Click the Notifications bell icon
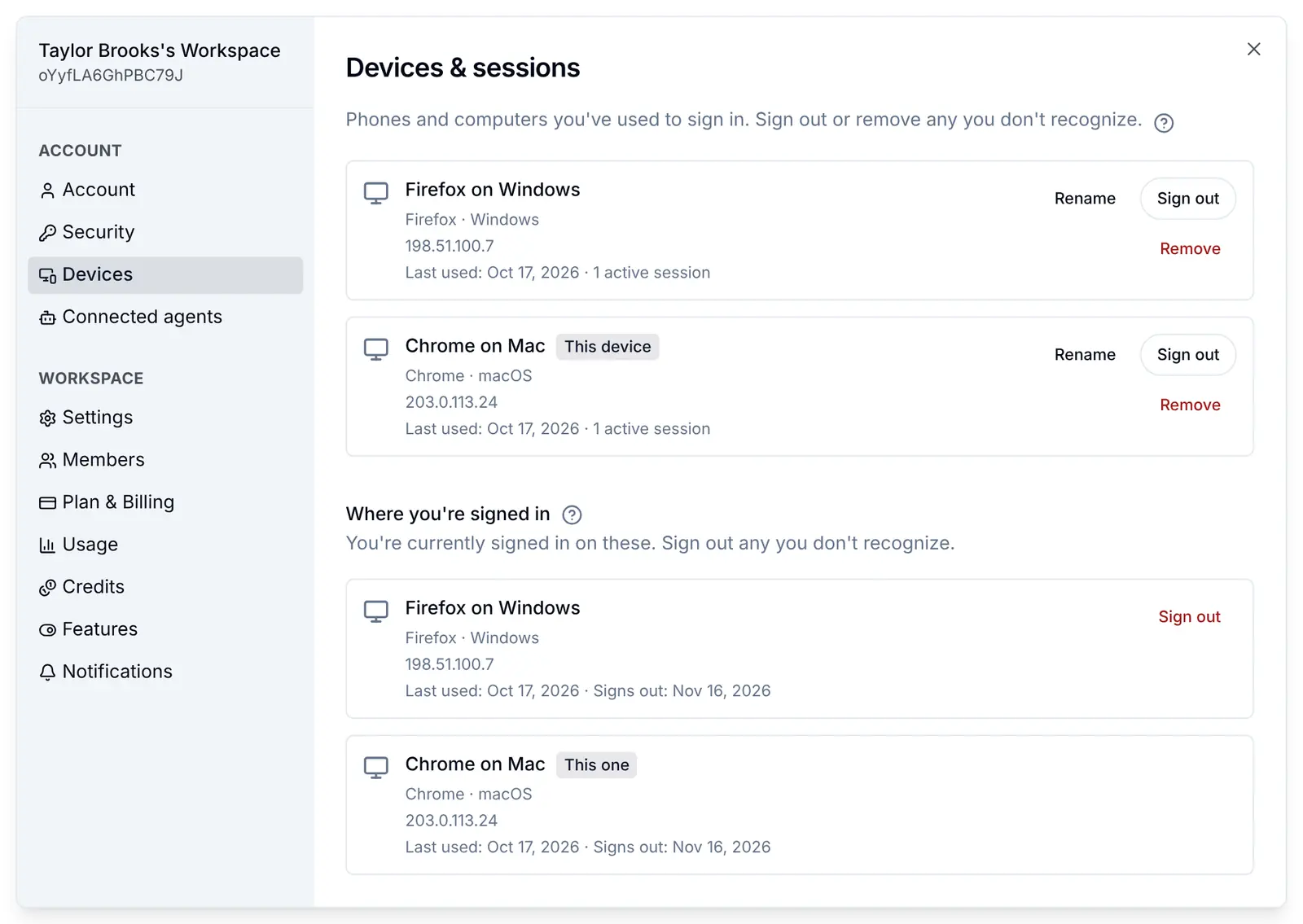Viewport: 1303px width, 924px height. (47, 672)
